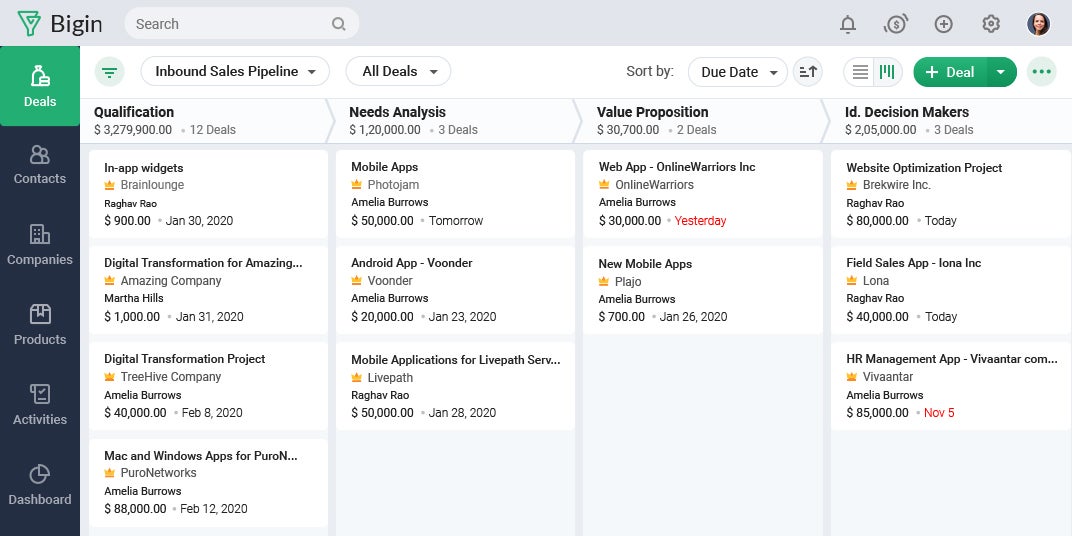The height and width of the screenshot is (536, 1072).
Task: Expand the arrow beside the Deal button
Action: coord(1002,72)
